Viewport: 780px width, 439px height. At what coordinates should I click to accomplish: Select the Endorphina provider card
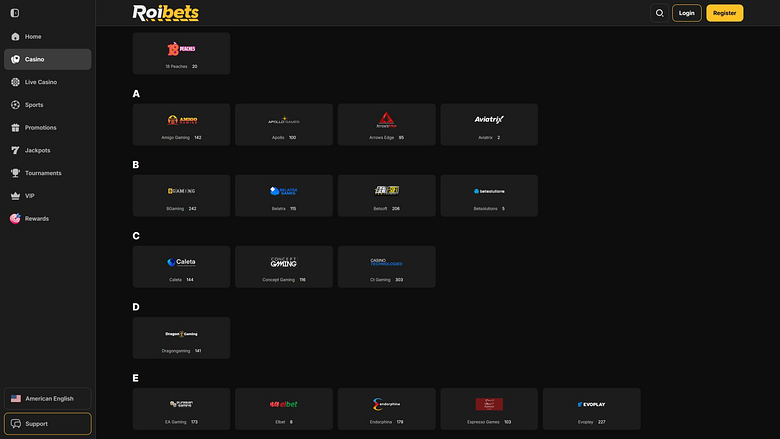tap(387, 409)
